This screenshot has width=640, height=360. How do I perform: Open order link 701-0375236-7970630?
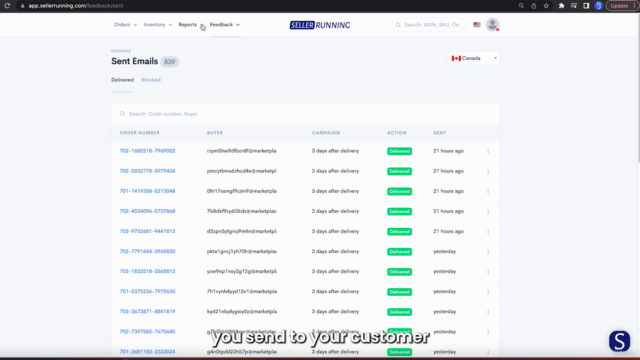click(x=147, y=291)
